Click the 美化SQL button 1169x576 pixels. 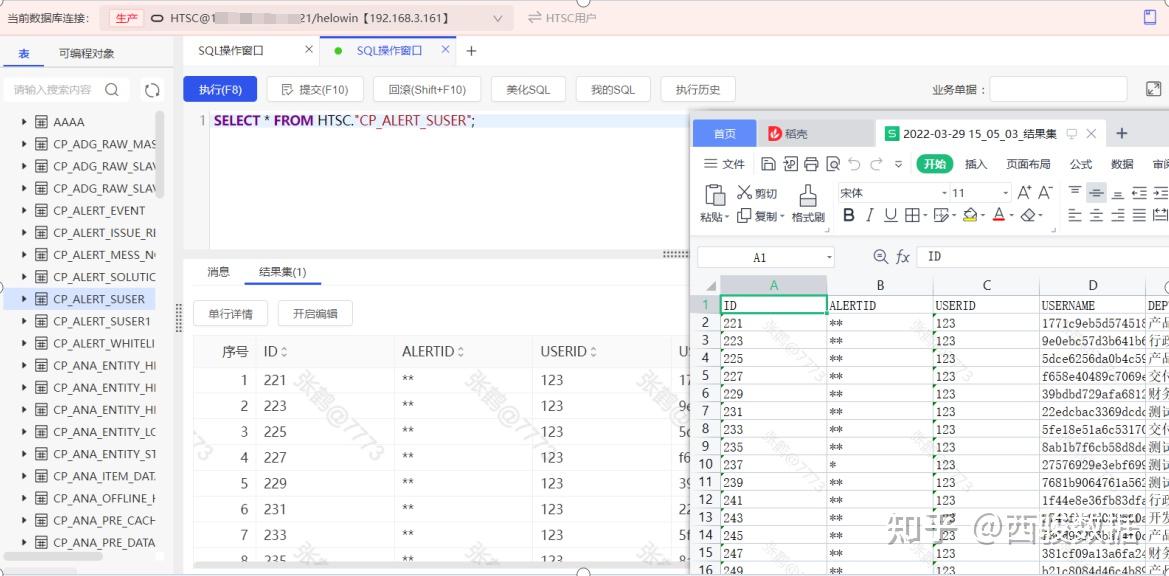[529, 89]
